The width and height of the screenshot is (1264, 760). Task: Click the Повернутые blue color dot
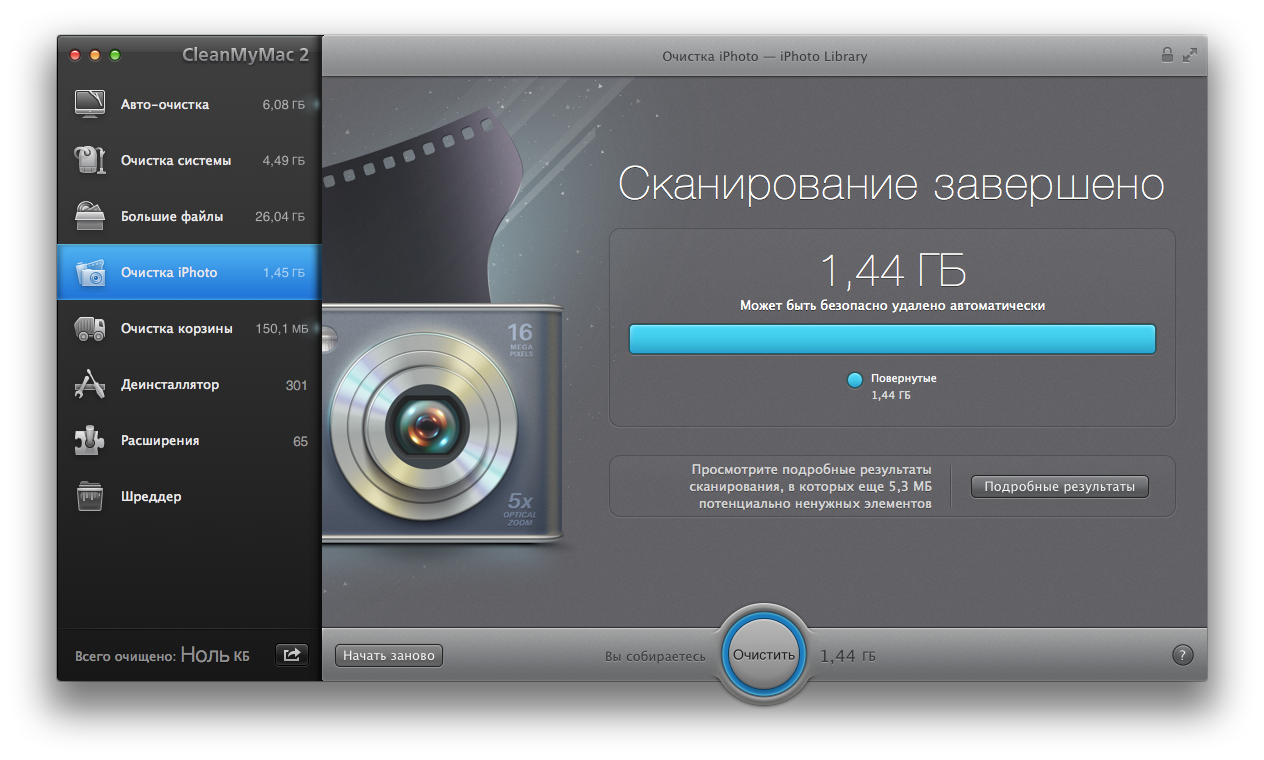tap(855, 380)
